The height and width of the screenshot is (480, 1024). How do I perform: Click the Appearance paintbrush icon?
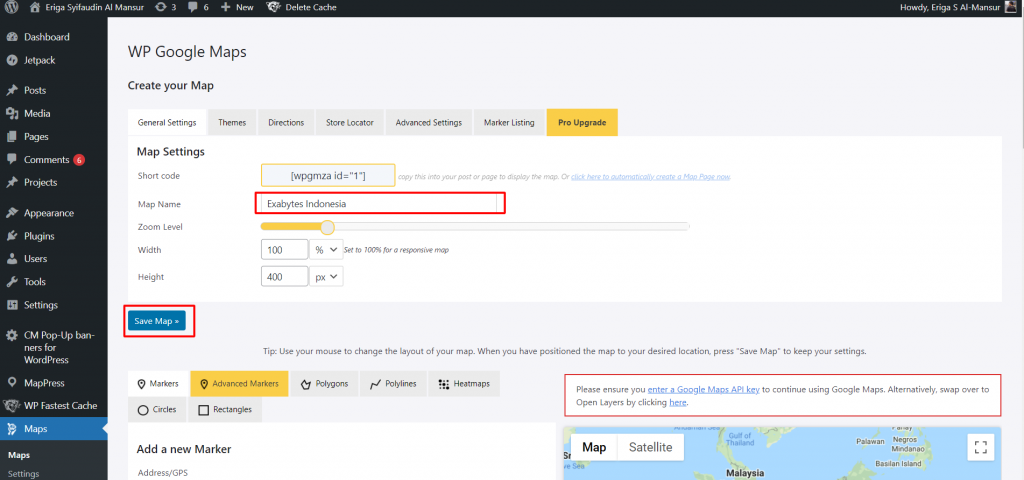12,213
